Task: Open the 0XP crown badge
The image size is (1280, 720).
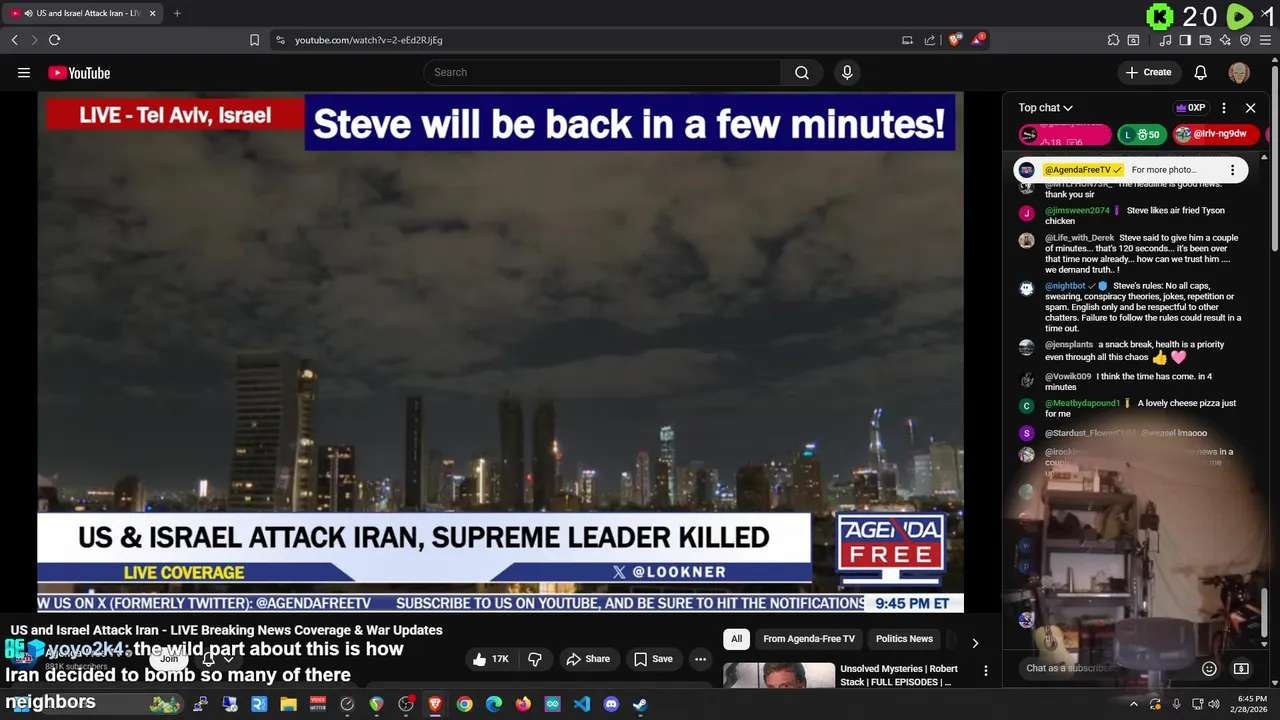Action: [x=1190, y=108]
